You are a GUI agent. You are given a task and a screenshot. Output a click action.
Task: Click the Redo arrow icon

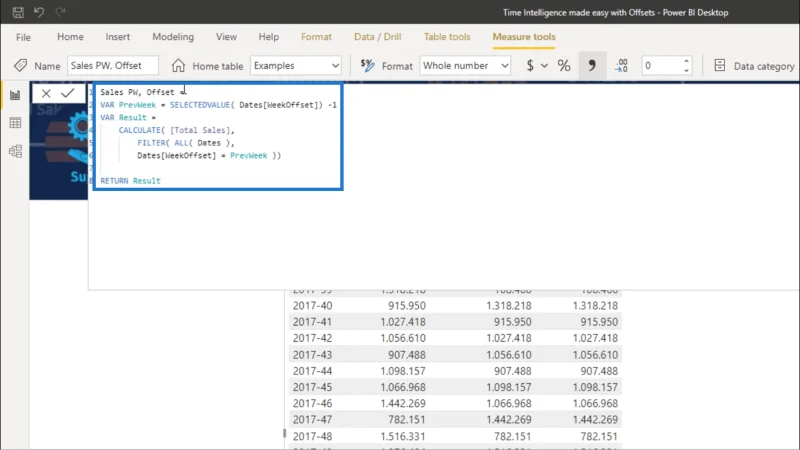pyautogui.click(x=60, y=12)
